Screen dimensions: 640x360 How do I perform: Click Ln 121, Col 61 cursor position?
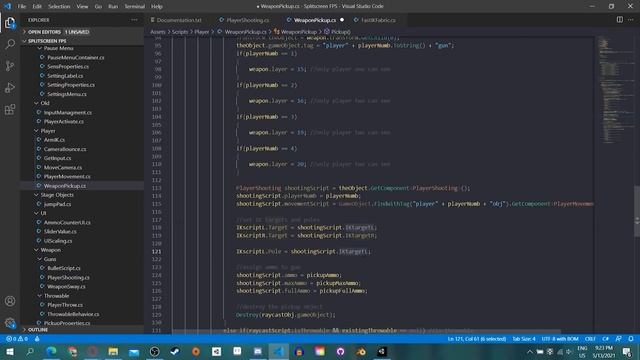pos(477,339)
